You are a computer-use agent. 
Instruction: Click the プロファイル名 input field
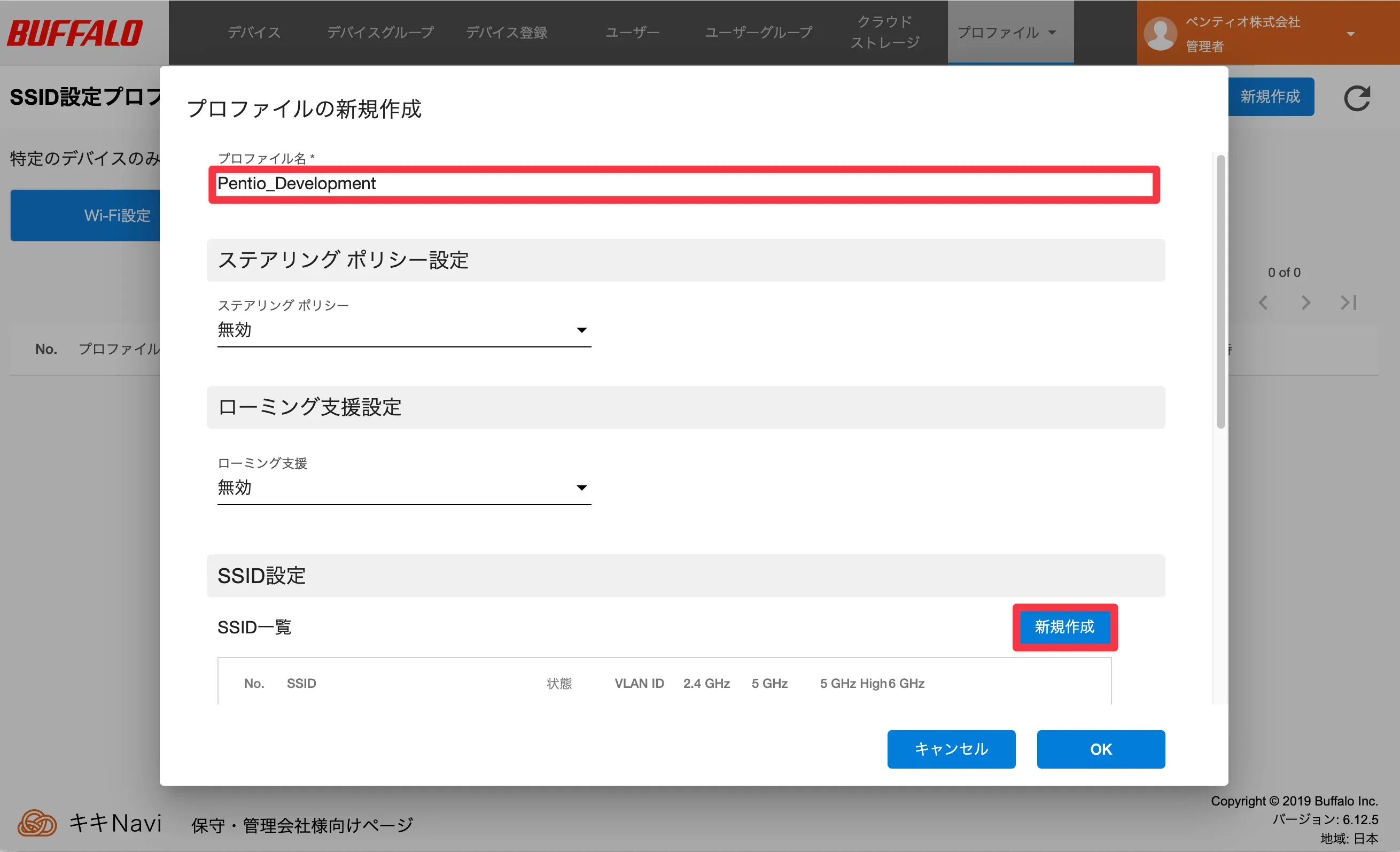point(684,184)
